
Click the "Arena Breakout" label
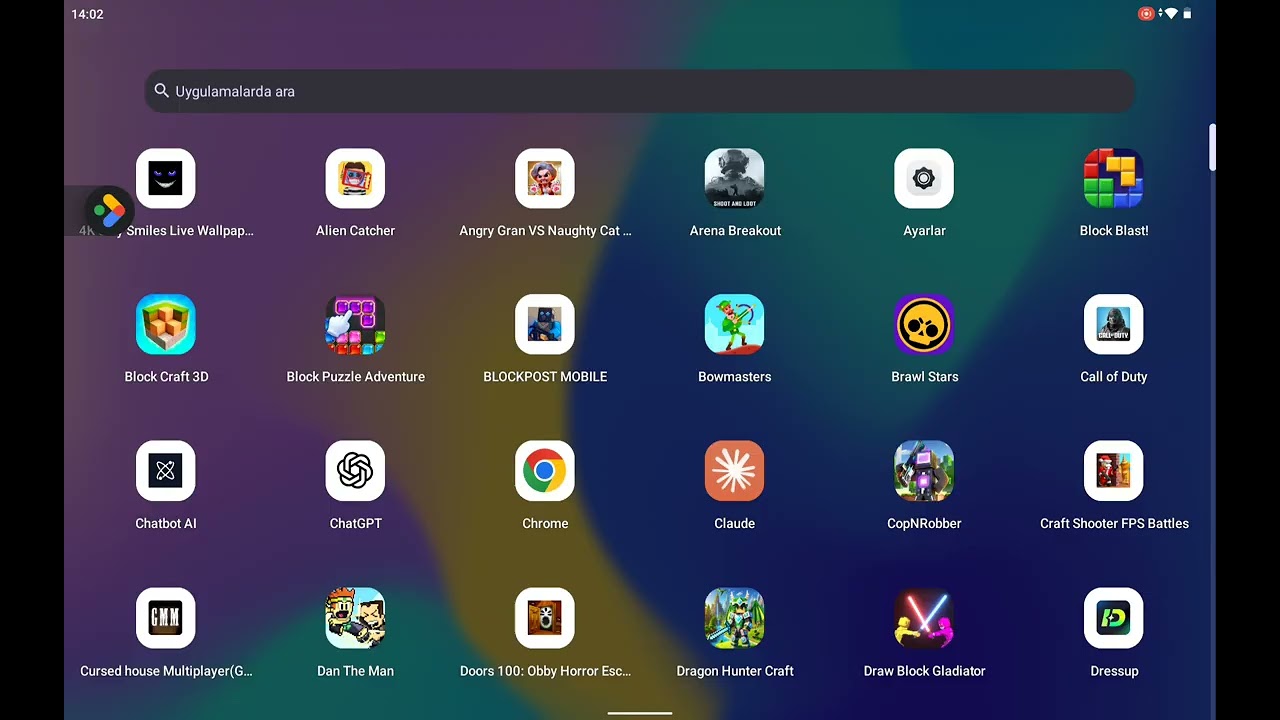point(735,231)
